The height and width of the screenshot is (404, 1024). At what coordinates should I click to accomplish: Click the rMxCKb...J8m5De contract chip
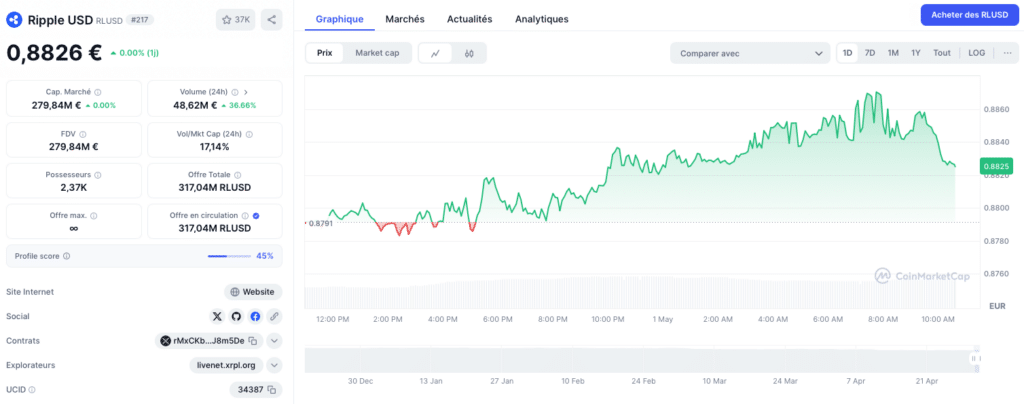[x=209, y=341]
